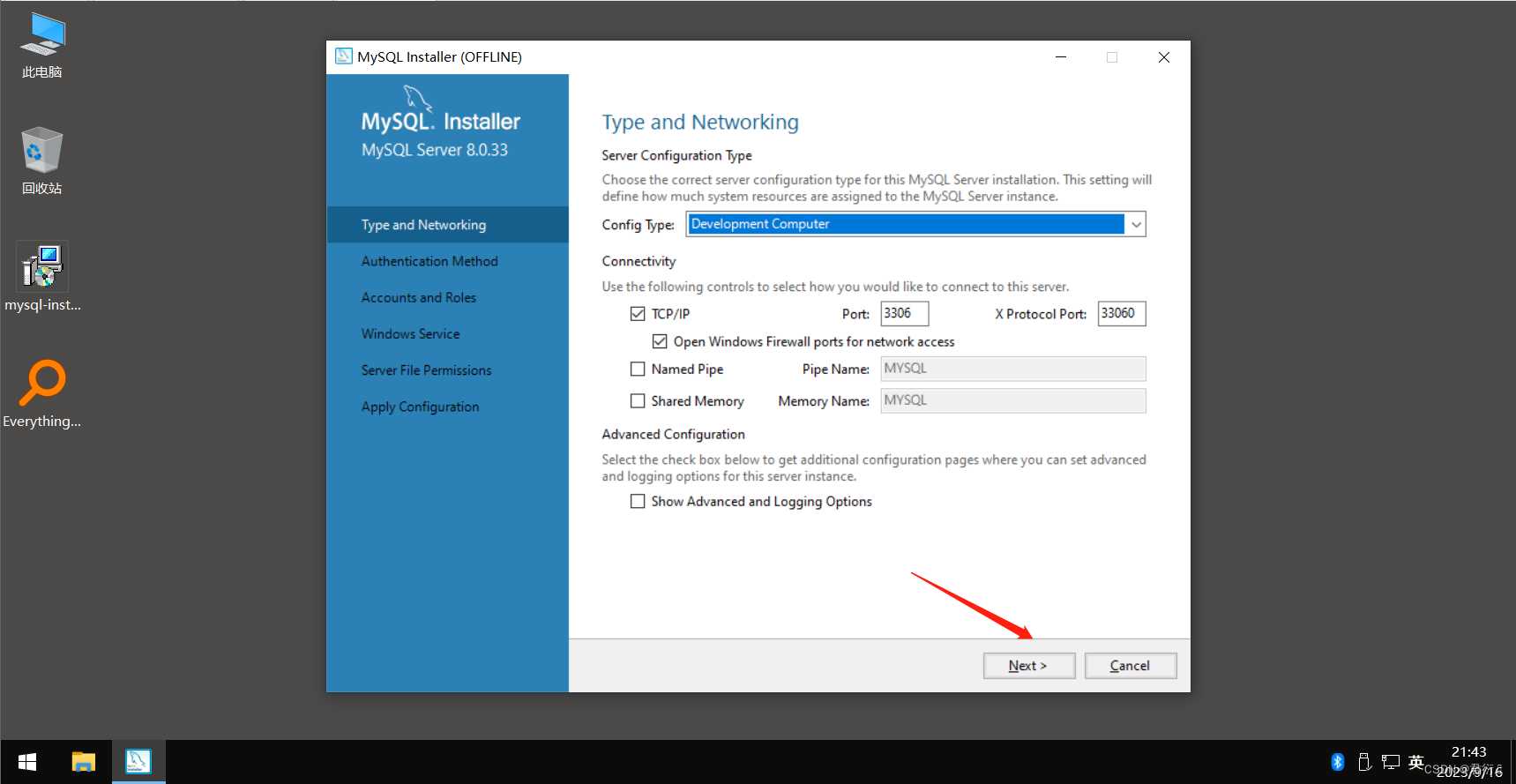Screen dimensions: 1516x784
Task: Click the MySQL Installer taskbar icon
Action: 138,762
